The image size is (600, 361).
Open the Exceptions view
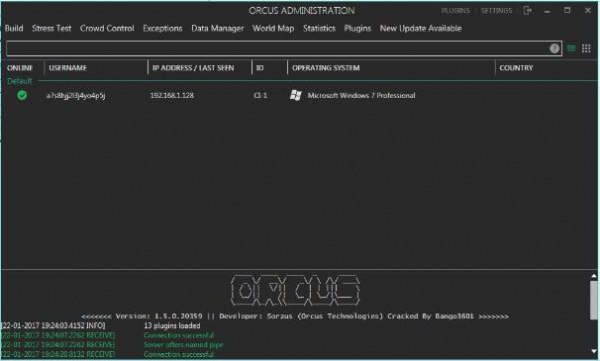point(163,28)
